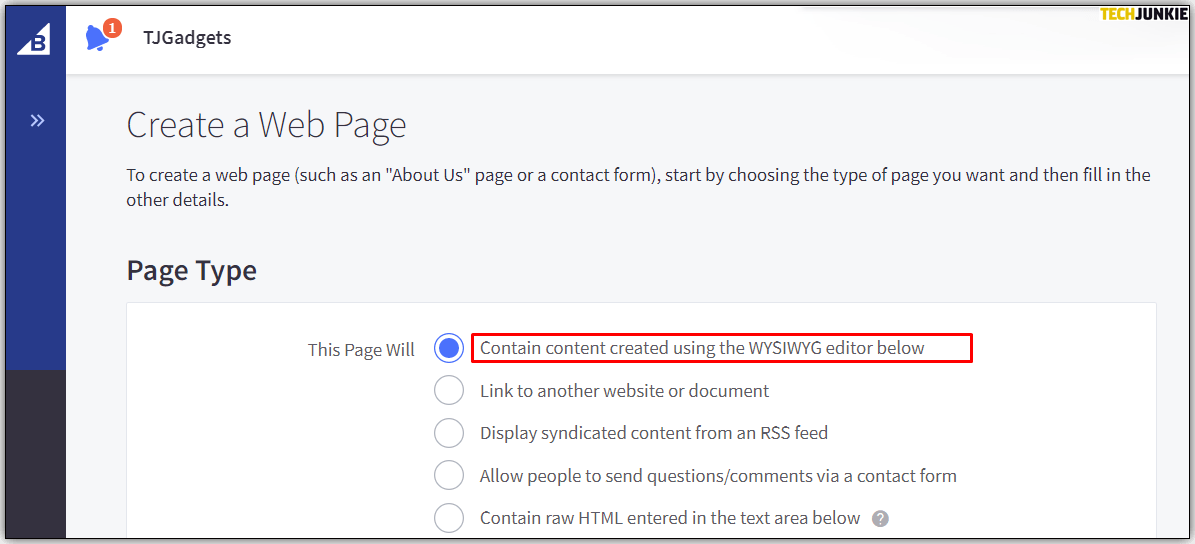Click the help icon beside raw HTML option
This screenshot has height=544, width=1195.
(880, 518)
